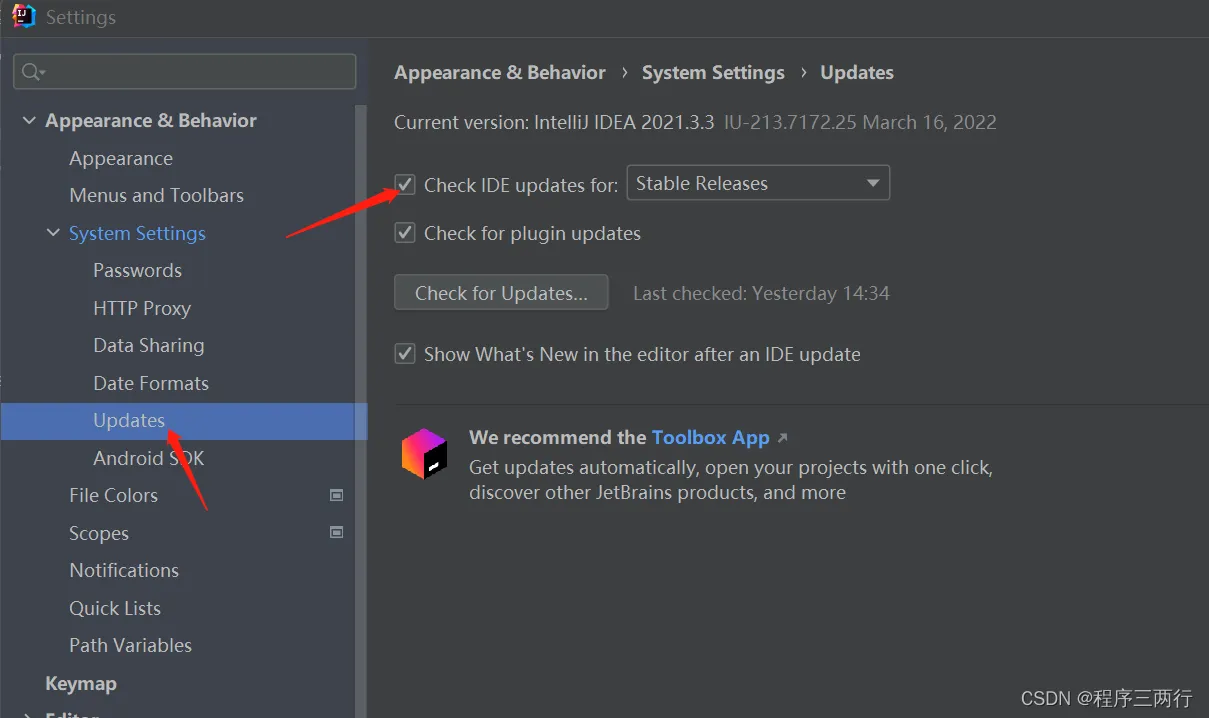
Task: Click external link arrow after Toolbox App
Action: (x=782, y=438)
